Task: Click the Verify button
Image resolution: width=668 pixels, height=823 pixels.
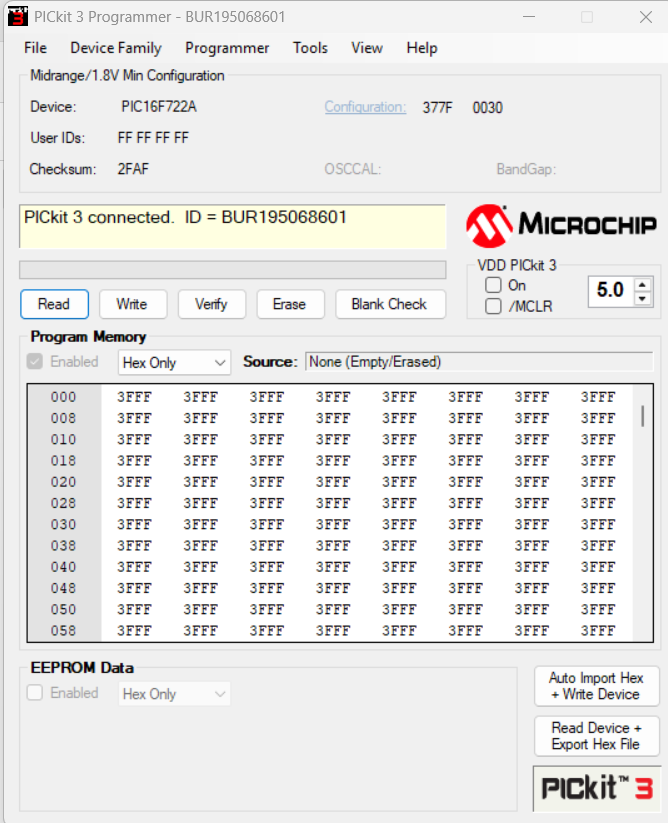Action: tap(211, 304)
